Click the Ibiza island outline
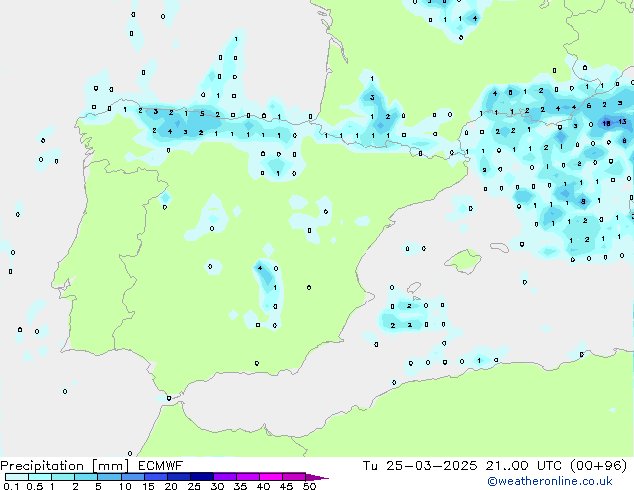The image size is (634, 490). coord(414,287)
